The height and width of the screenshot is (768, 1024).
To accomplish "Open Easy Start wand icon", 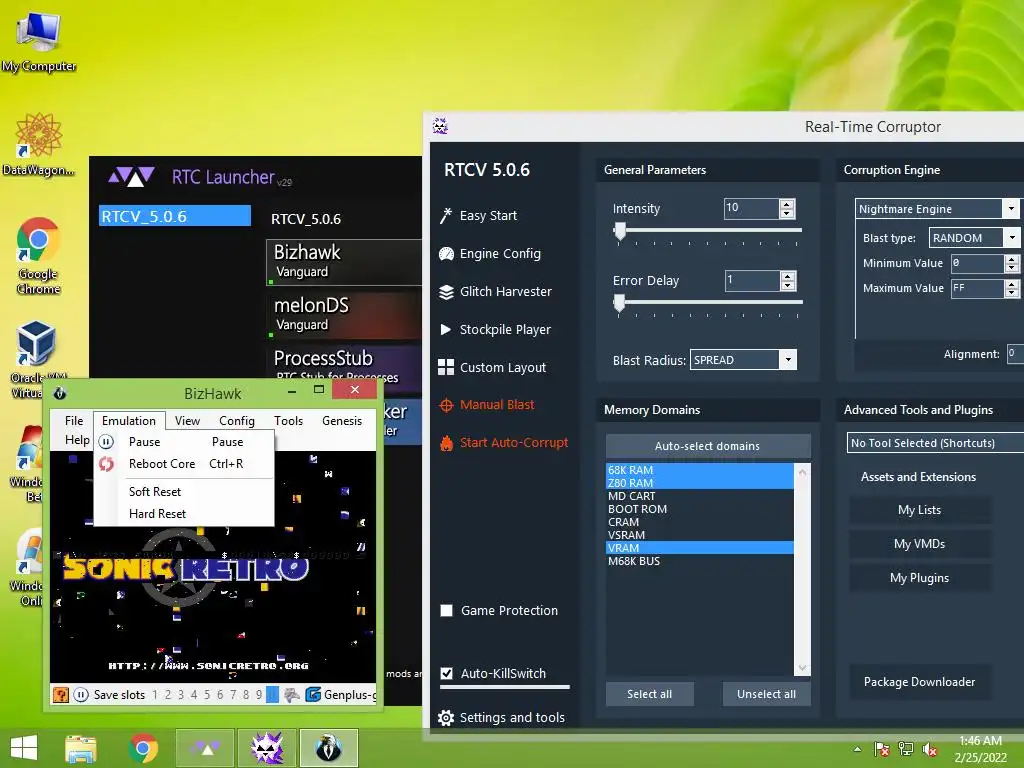I will [x=445, y=216].
